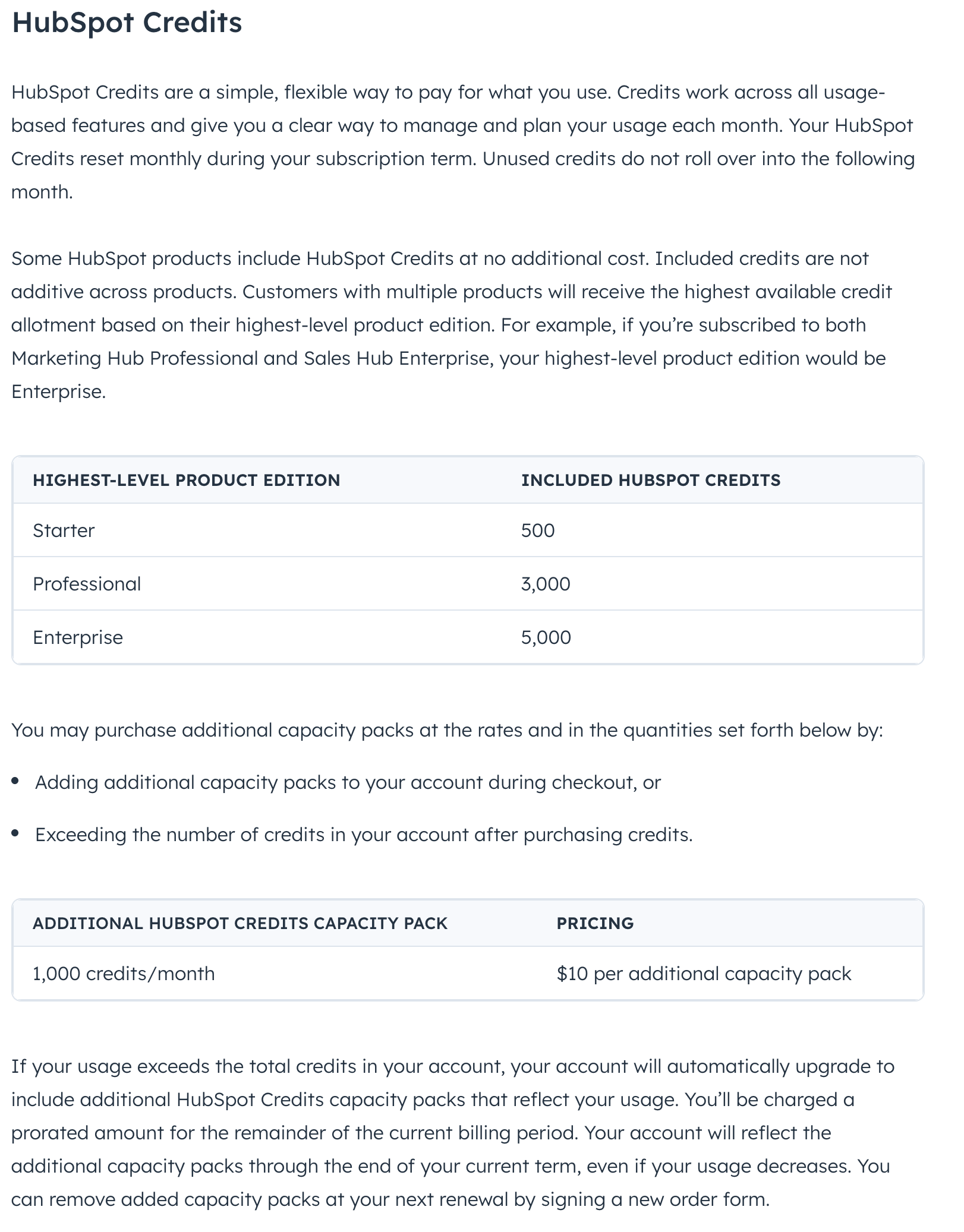Click the bullet about exceeding account credits
This screenshot has height=1232, width=964.
tap(364, 835)
